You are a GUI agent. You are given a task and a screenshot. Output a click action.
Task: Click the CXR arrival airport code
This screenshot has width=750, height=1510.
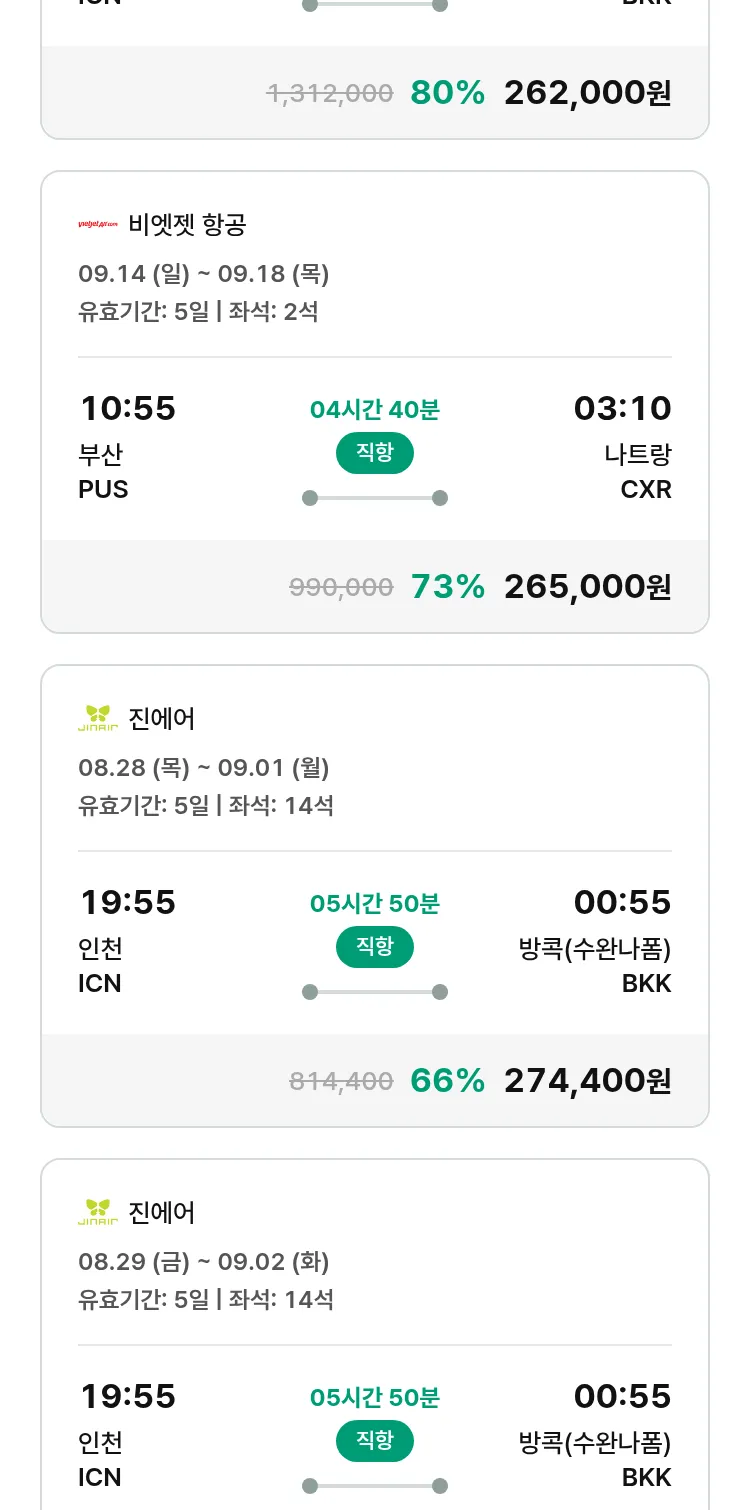pos(646,490)
